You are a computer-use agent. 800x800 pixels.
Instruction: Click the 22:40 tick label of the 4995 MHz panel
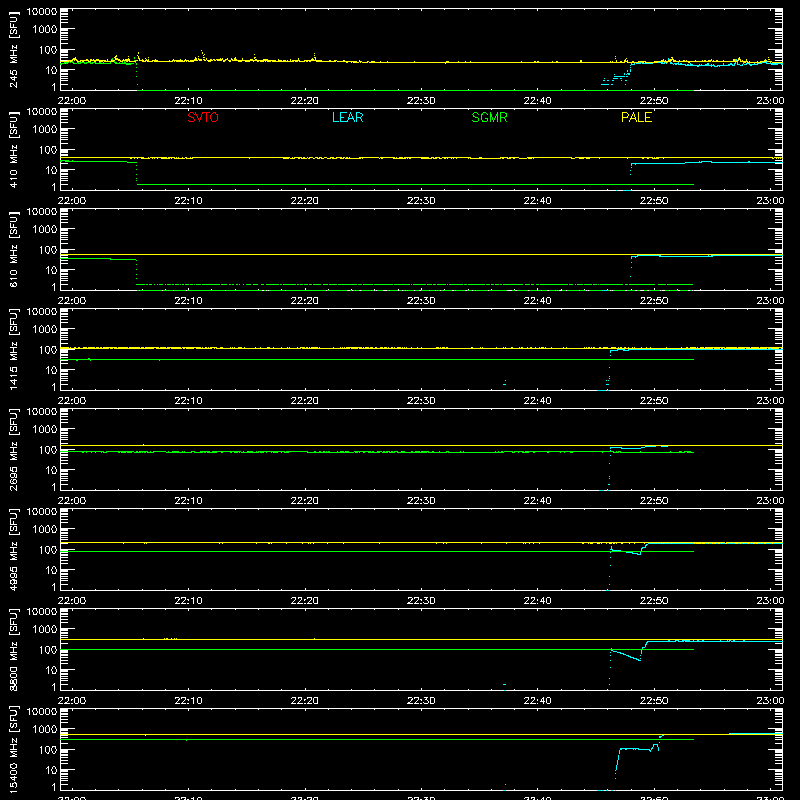pyautogui.click(x=537, y=601)
